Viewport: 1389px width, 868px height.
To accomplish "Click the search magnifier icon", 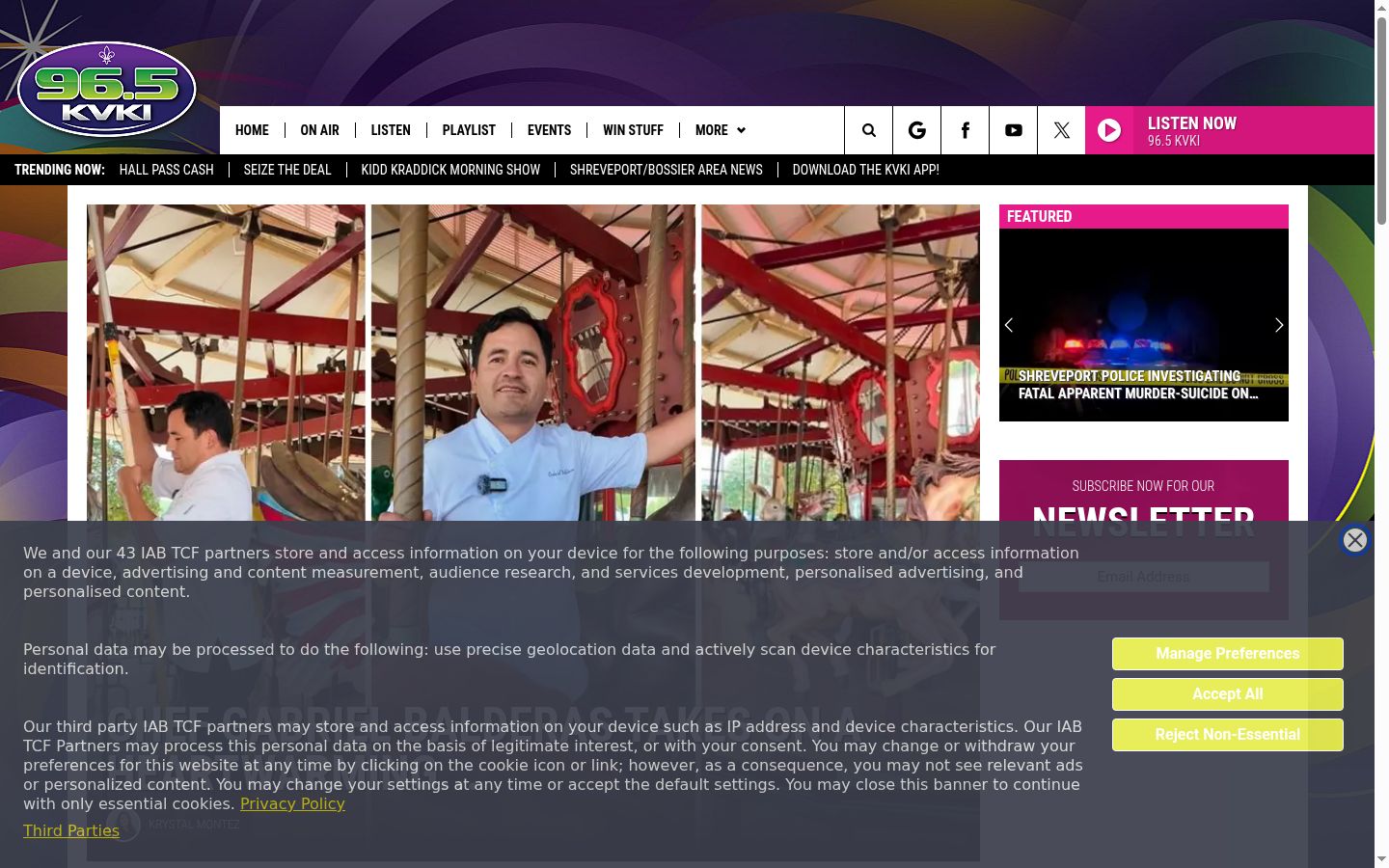I will tap(869, 130).
